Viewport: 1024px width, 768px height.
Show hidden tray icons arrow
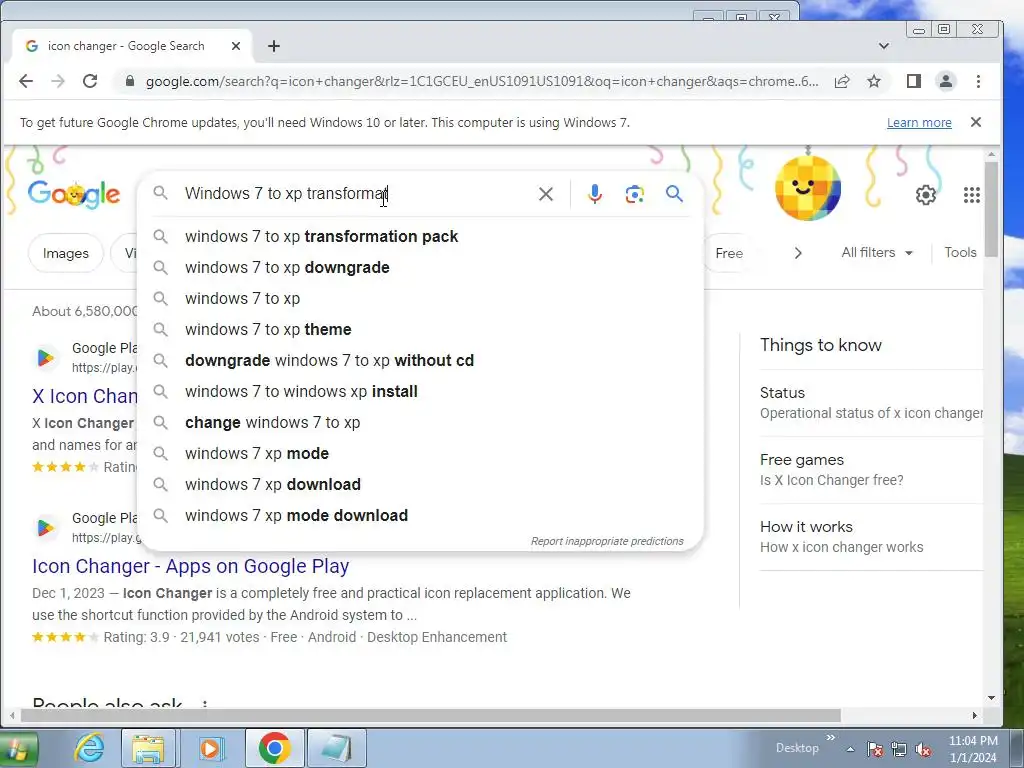pyautogui.click(x=850, y=749)
